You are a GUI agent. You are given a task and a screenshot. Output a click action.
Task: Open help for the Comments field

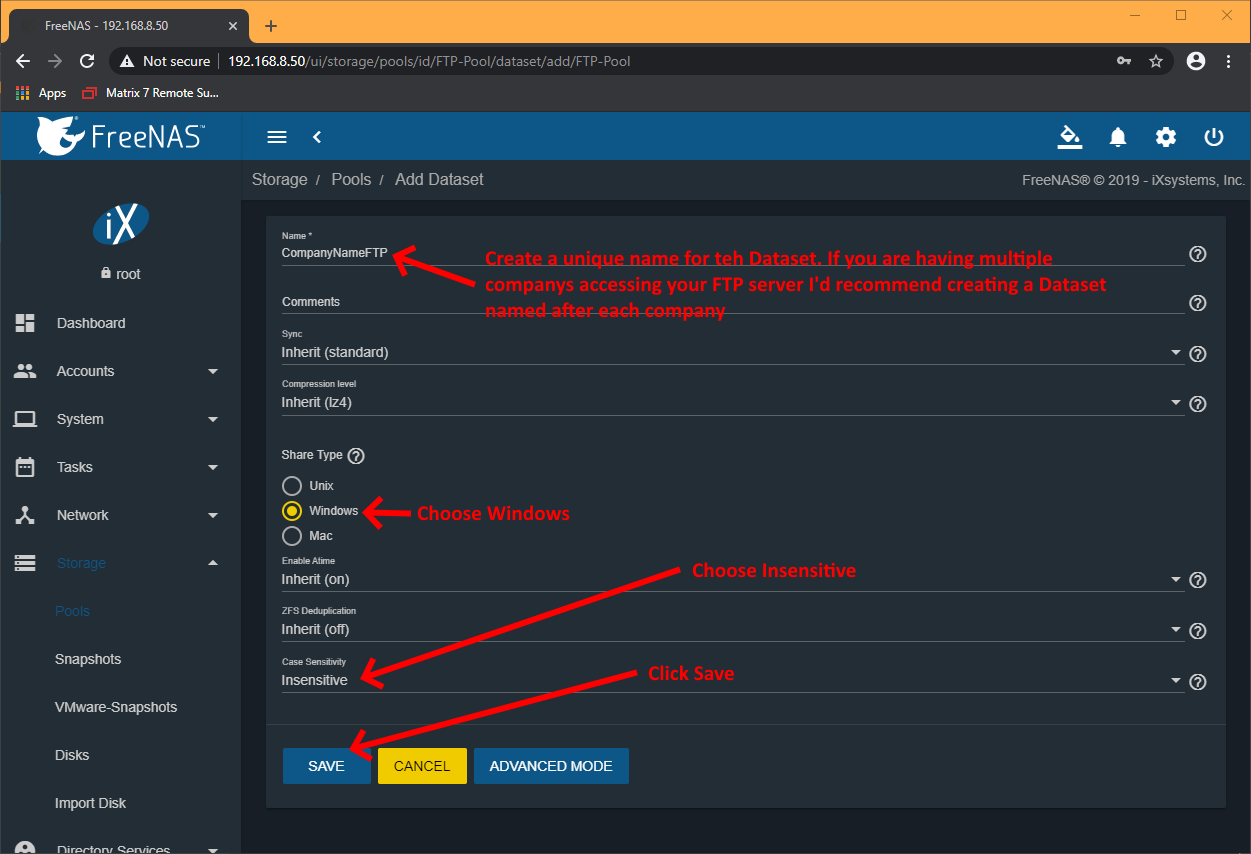click(x=1198, y=303)
